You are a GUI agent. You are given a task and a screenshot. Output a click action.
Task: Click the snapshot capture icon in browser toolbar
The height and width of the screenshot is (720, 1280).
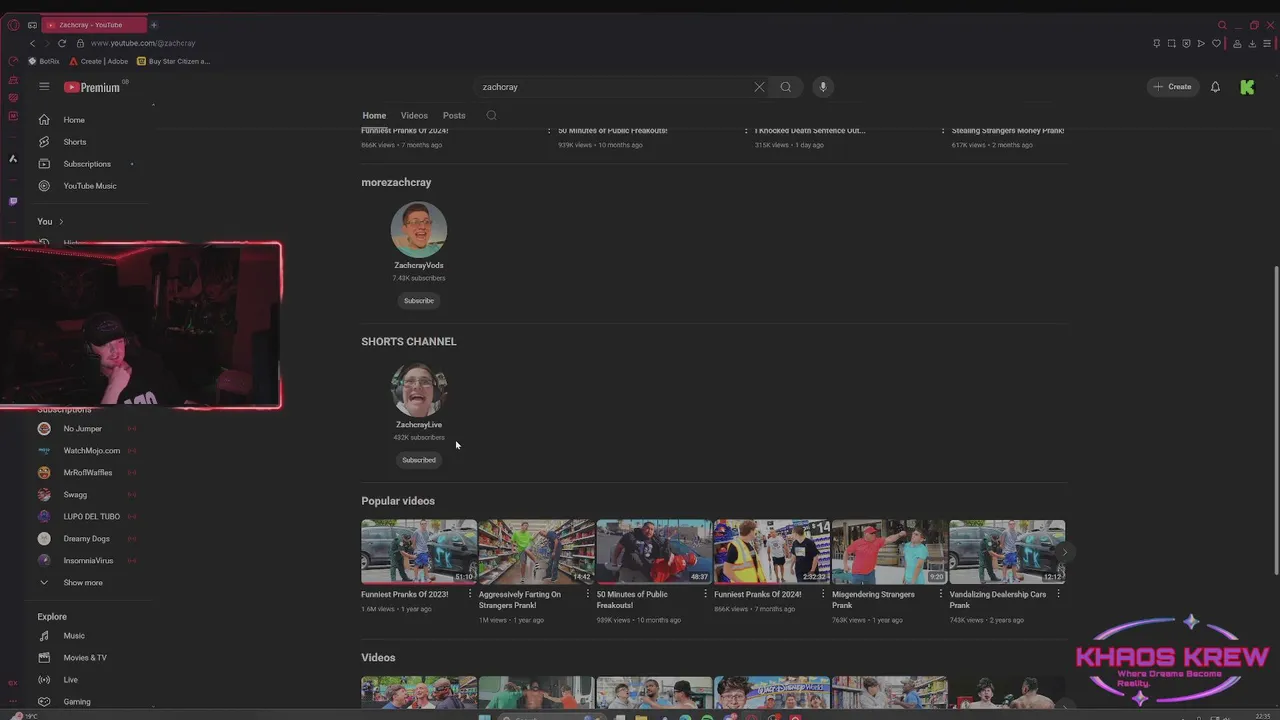(x=1172, y=43)
